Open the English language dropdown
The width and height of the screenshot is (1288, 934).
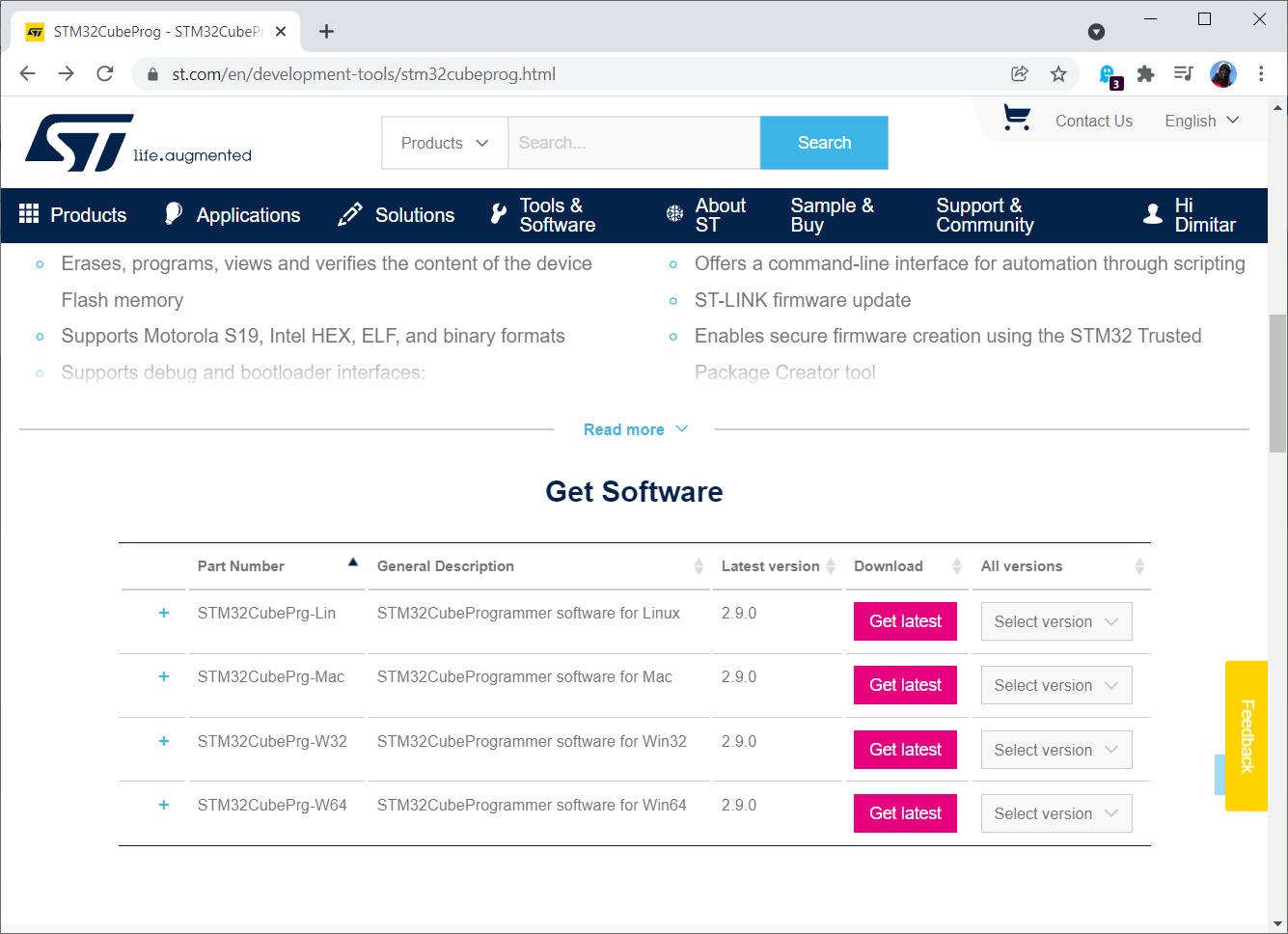1201,121
